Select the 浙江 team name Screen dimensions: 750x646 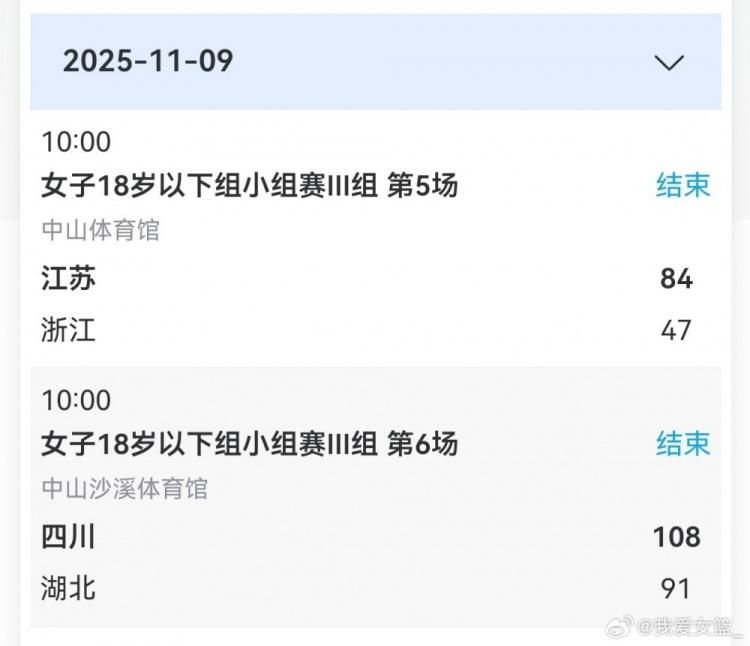click(x=69, y=330)
